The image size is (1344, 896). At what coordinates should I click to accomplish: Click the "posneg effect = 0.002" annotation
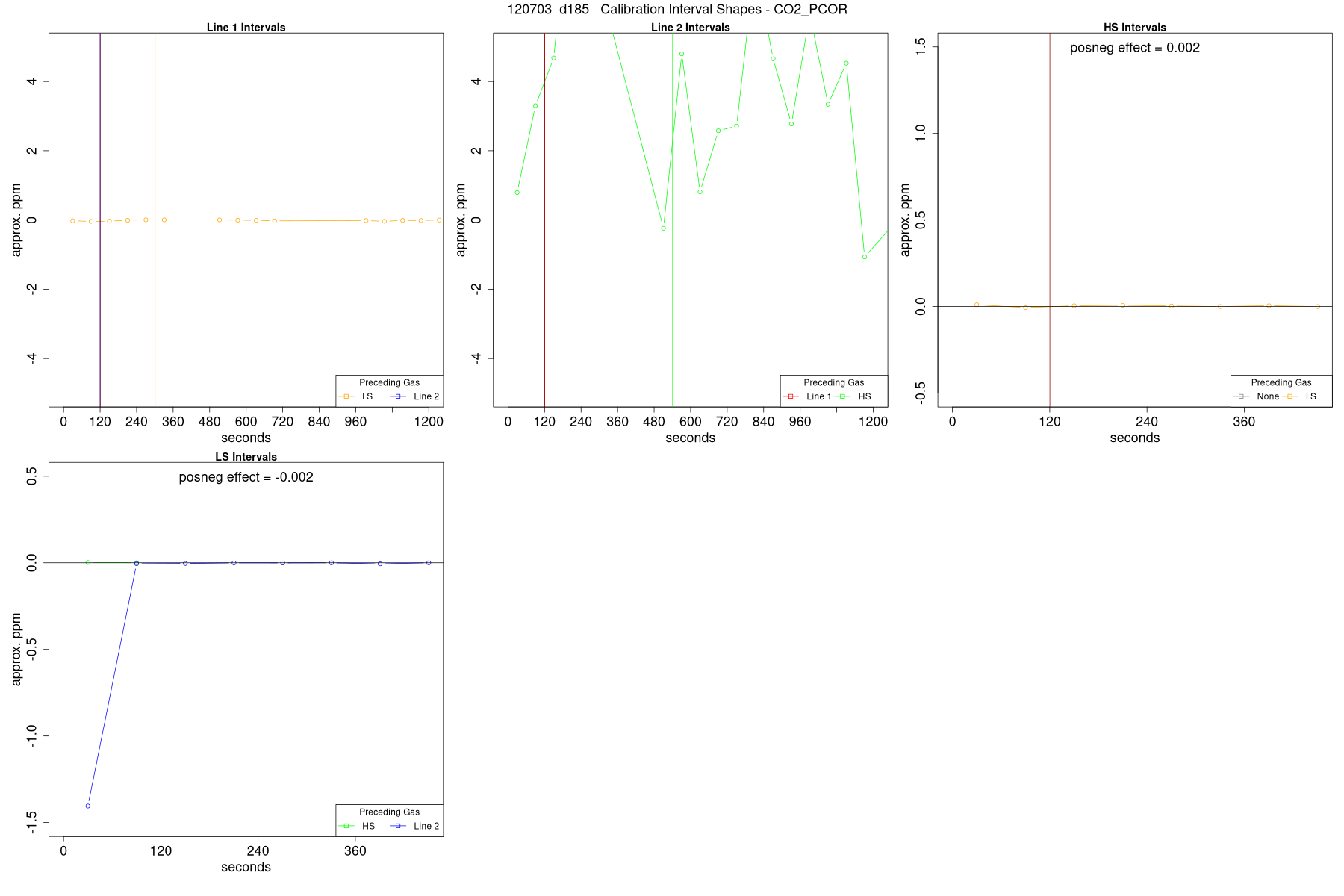[x=1135, y=48]
